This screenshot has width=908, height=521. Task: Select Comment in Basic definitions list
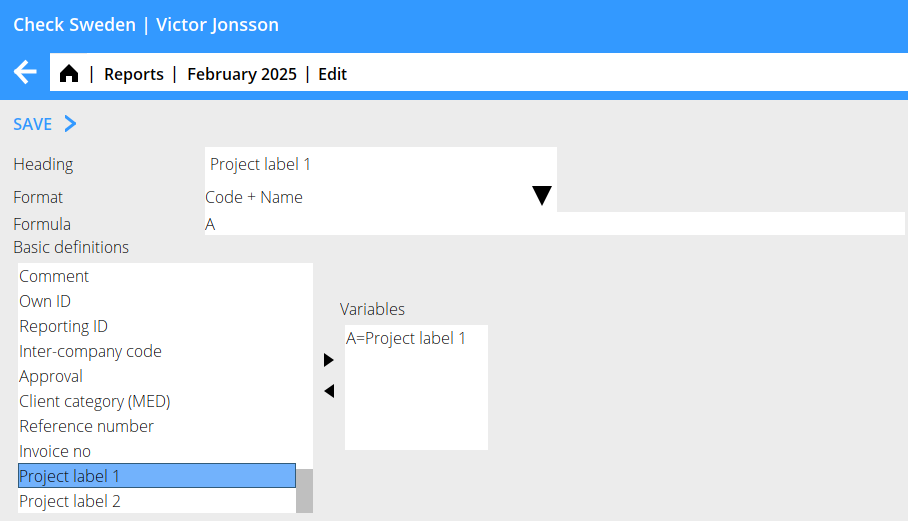pyautogui.click(x=54, y=276)
